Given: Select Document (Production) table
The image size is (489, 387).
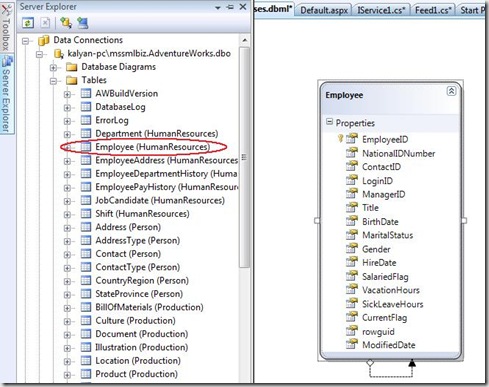Looking at the screenshot, I should (142, 334).
